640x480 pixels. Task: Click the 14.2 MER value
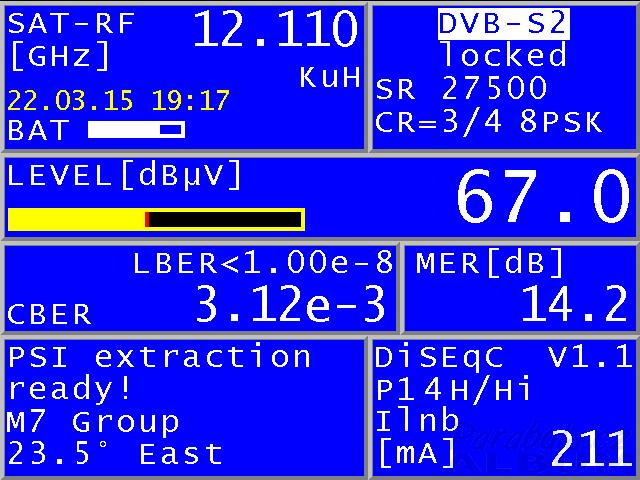(x=575, y=303)
